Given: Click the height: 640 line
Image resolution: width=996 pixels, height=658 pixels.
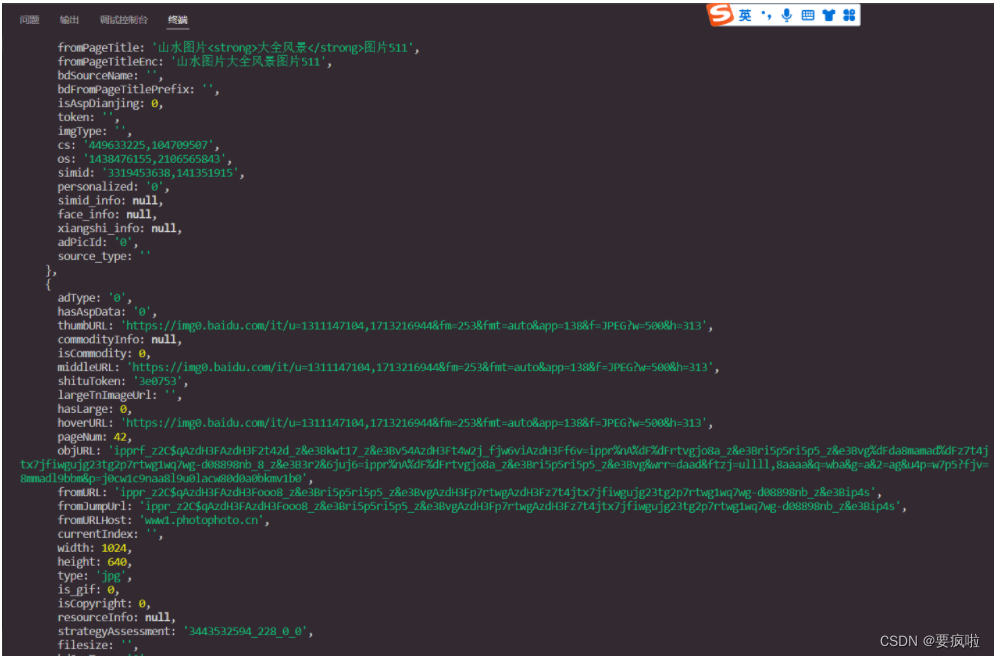Looking at the screenshot, I should 95,562.
